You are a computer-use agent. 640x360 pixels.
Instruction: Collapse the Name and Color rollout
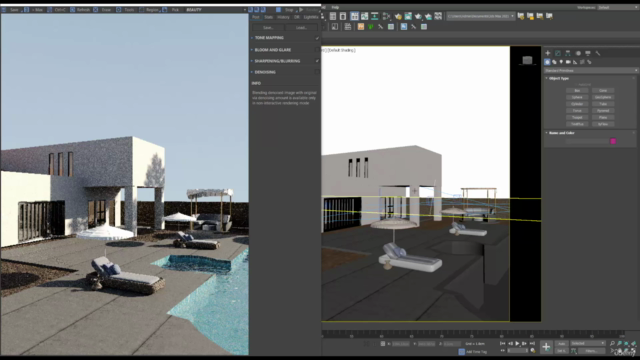tap(561, 133)
